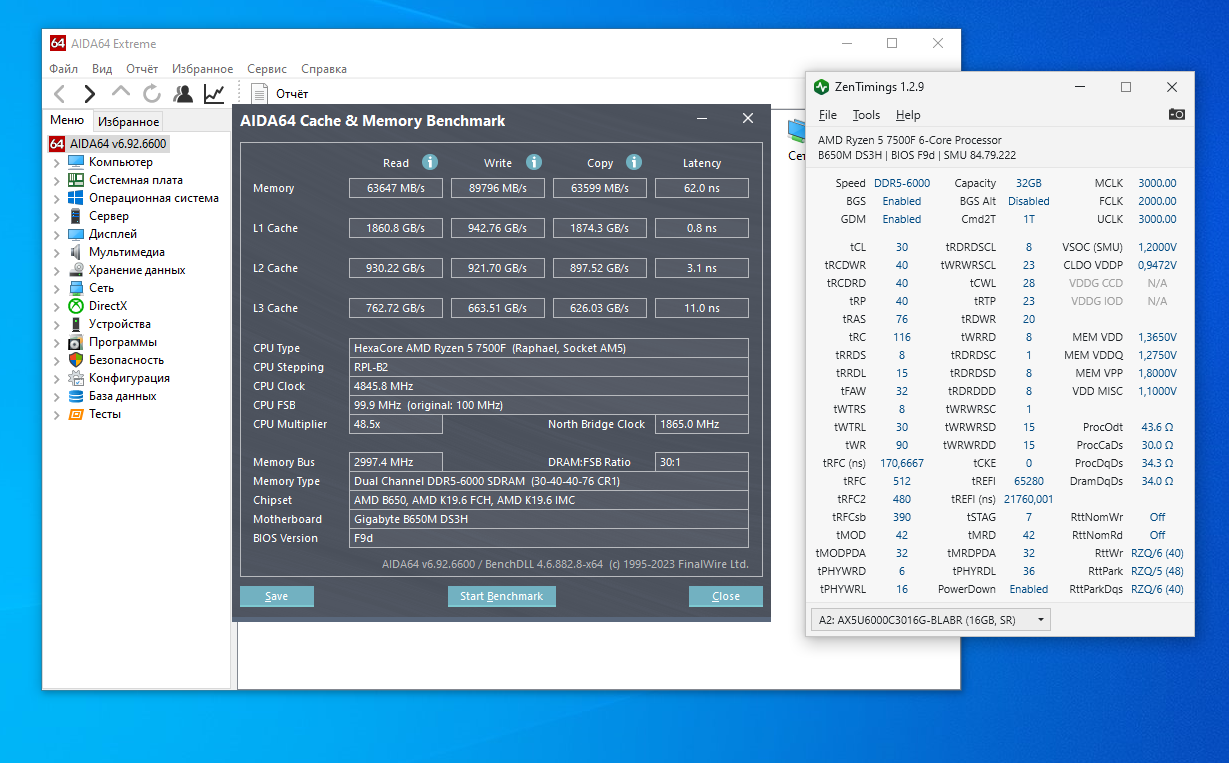Open the Избранное menu in AIDA64
The height and width of the screenshot is (763, 1229).
(x=202, y=69)
